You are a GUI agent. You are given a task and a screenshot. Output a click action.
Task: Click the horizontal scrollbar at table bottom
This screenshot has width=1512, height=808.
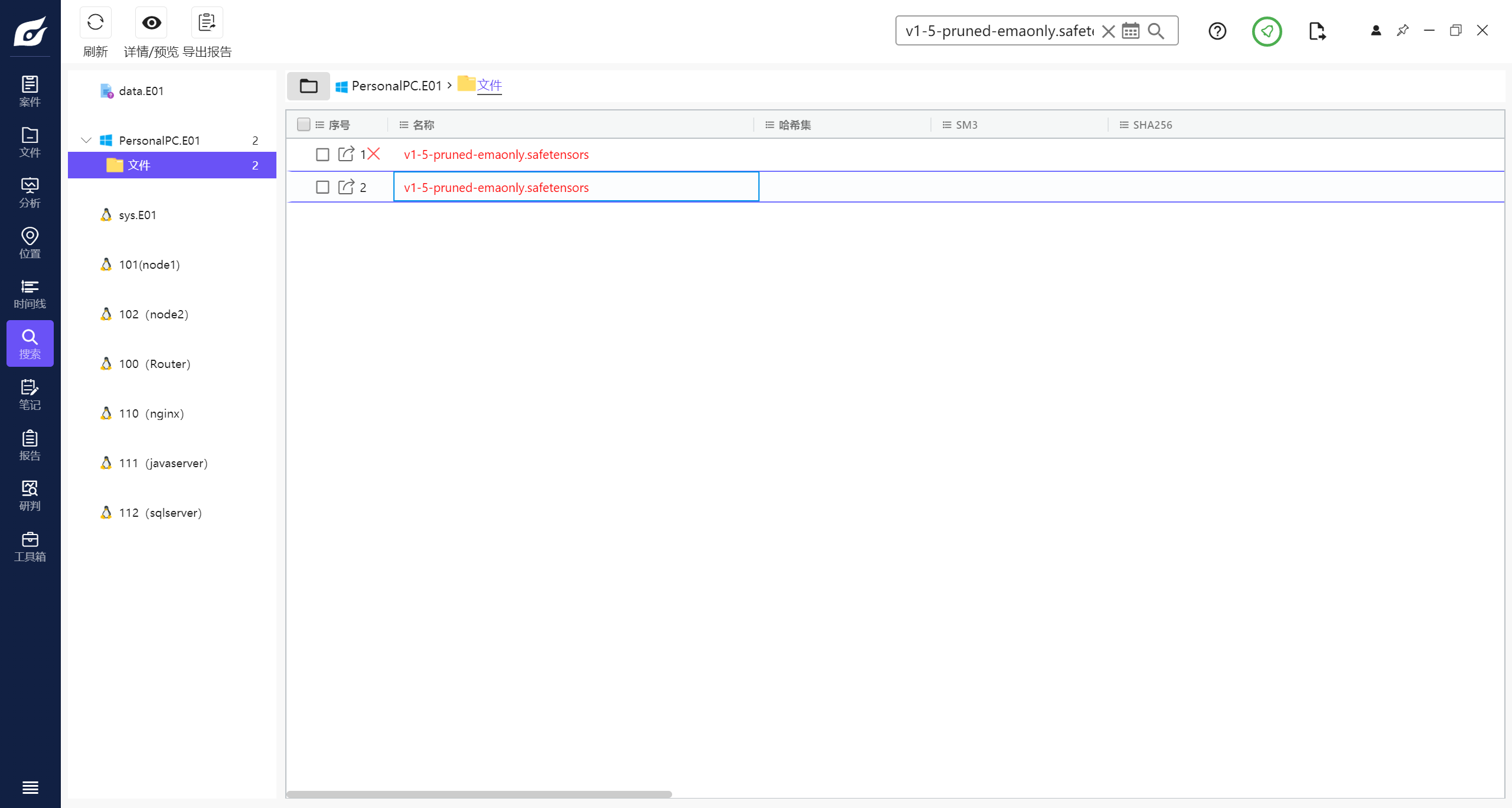(479, 794)
